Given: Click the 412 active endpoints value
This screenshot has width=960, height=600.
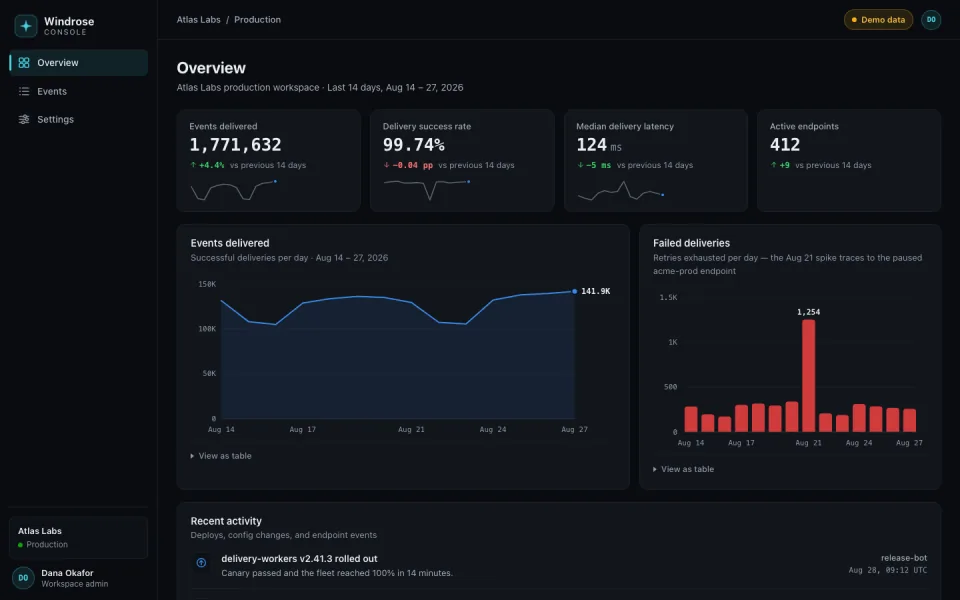Looking at the screenshot, I should click(785, 144).
